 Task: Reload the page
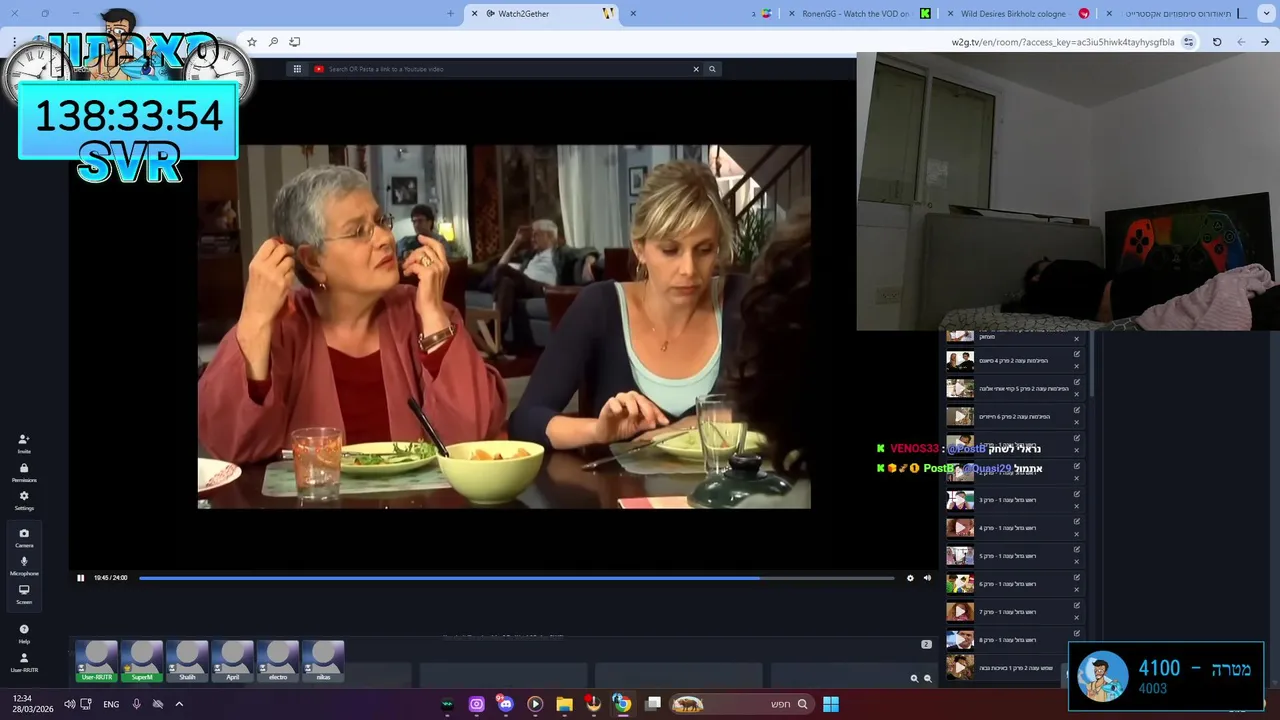click(1217, 42)
